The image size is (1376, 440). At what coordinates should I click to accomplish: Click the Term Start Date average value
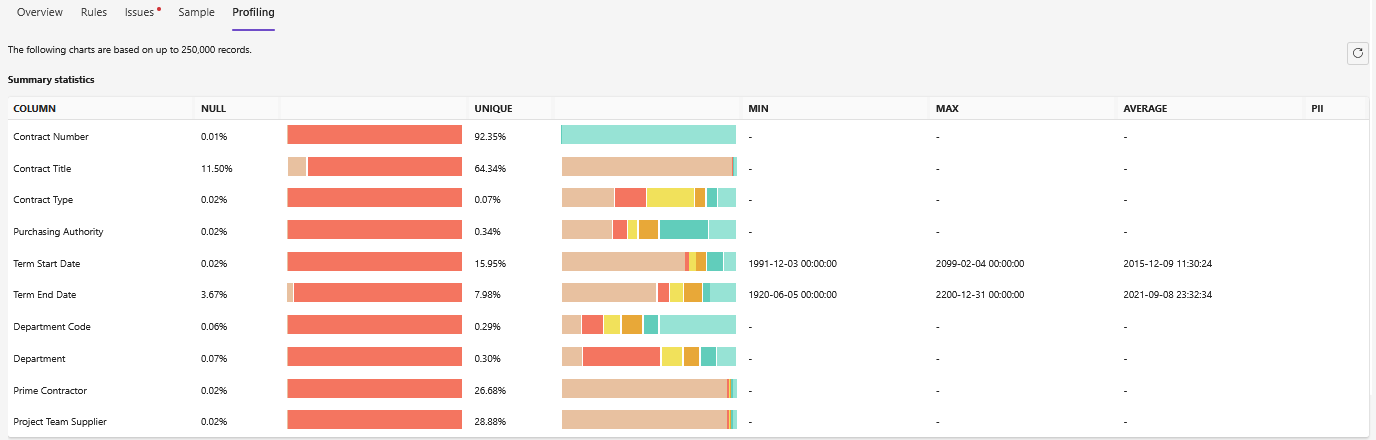[1169, 263]
